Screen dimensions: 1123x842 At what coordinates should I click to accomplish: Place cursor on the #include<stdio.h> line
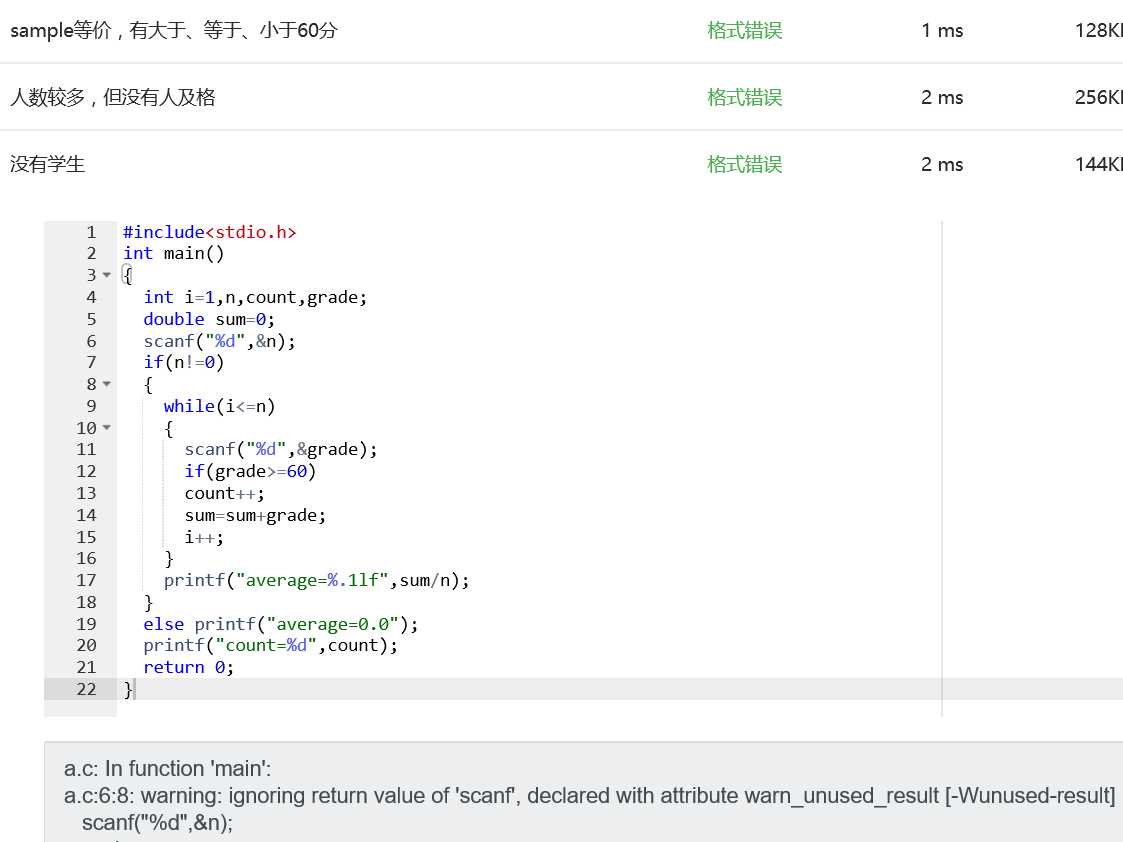click(x=210, y=232)
